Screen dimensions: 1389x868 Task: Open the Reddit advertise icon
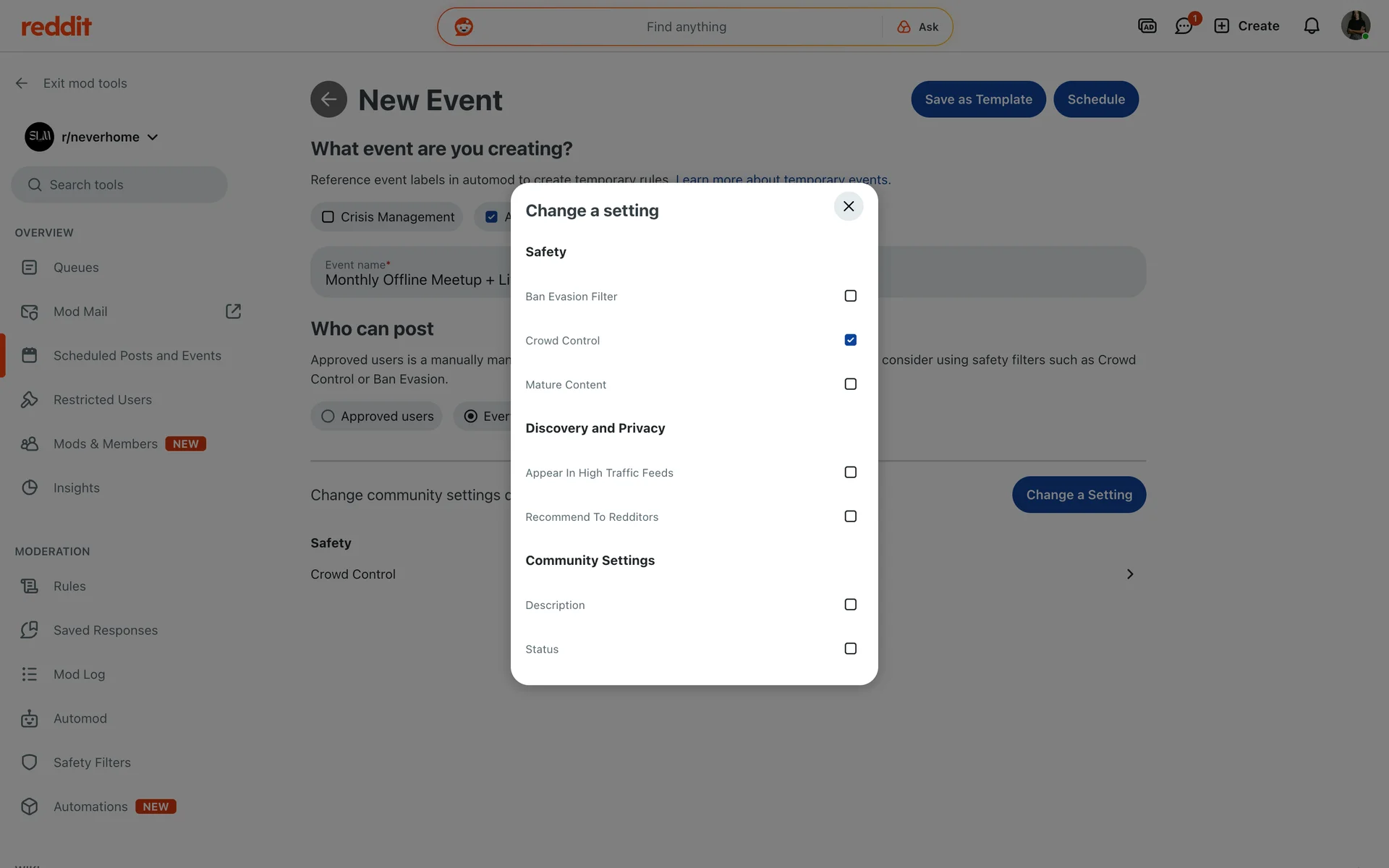pyautogui.click(x=1147, y=26)
